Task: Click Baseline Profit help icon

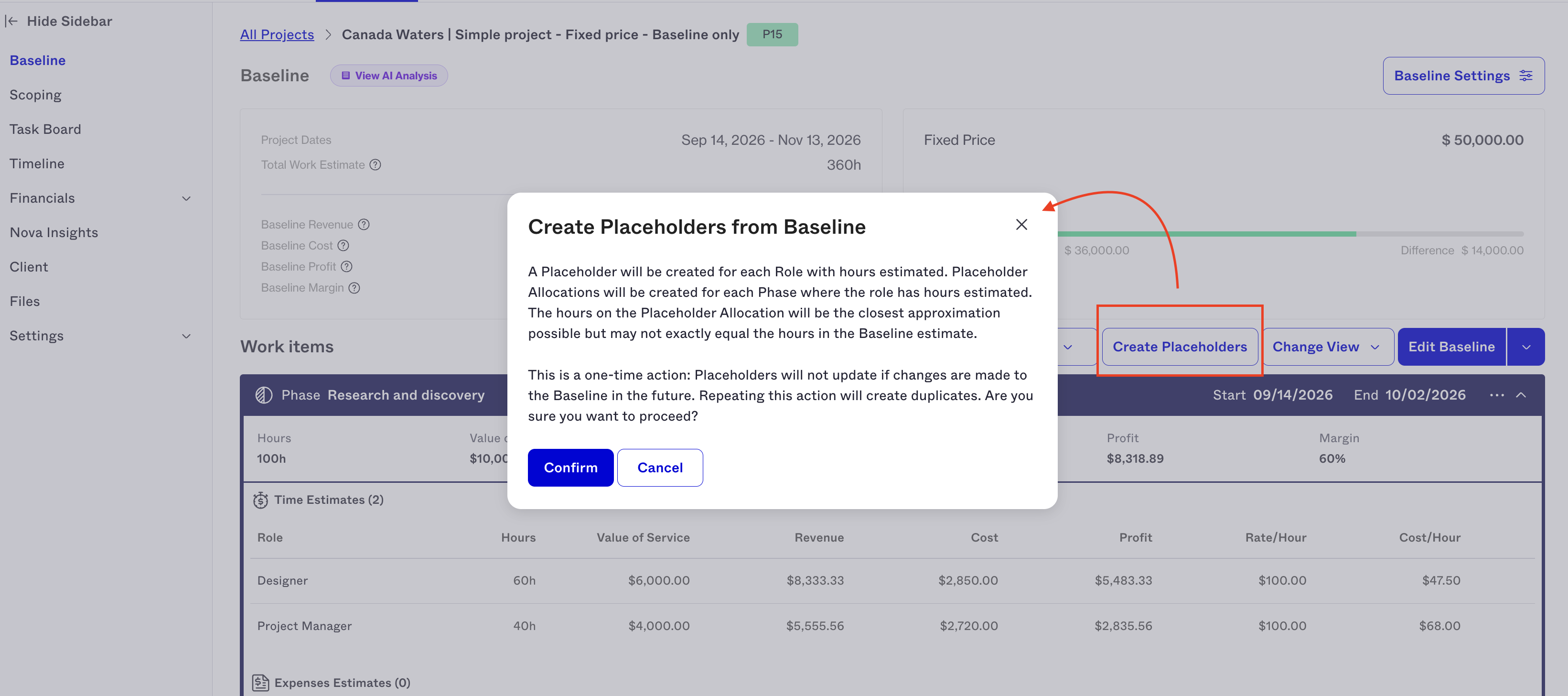Action: [346, 267]
